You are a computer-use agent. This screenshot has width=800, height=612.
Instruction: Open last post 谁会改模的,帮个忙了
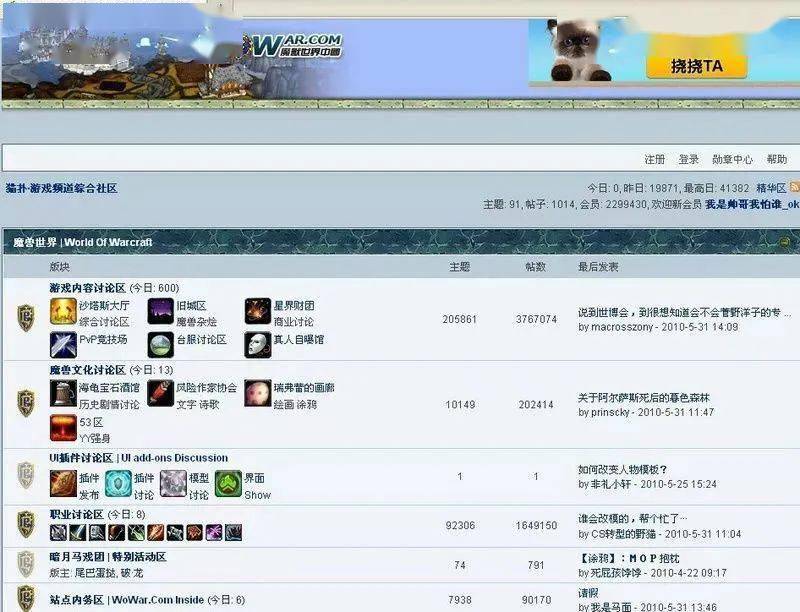tap(633, 519)
